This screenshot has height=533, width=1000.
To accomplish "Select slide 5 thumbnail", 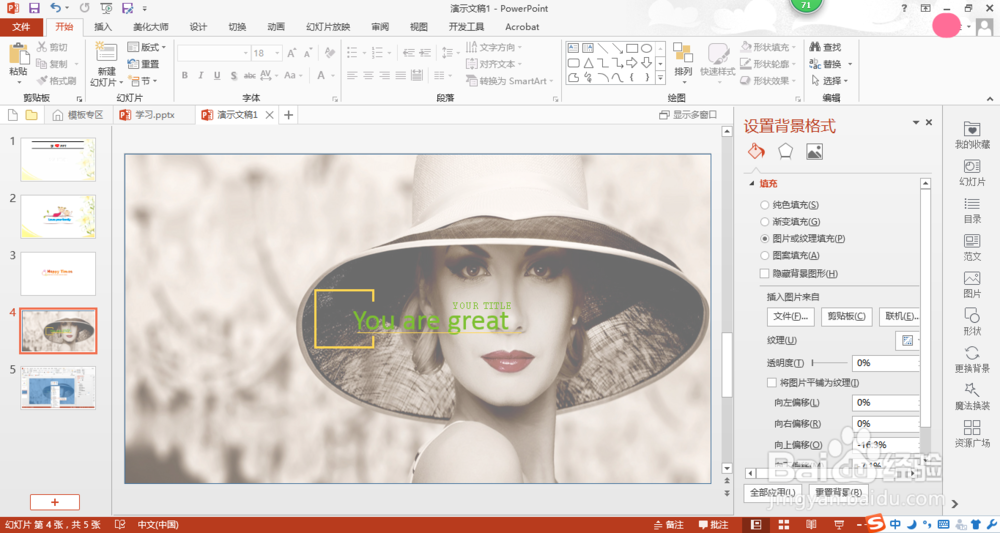I will 58,388.
